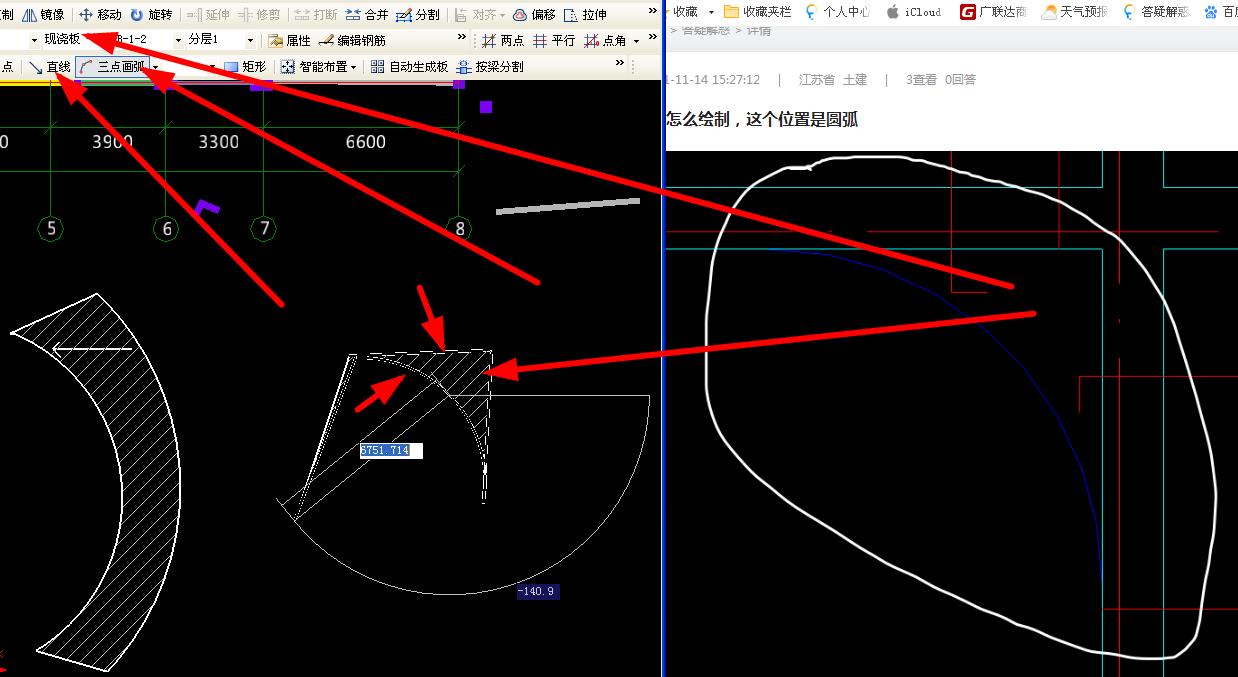Click the 3900 grid dimension text
The image size is (1238, 677).
(x=112, y=142)
